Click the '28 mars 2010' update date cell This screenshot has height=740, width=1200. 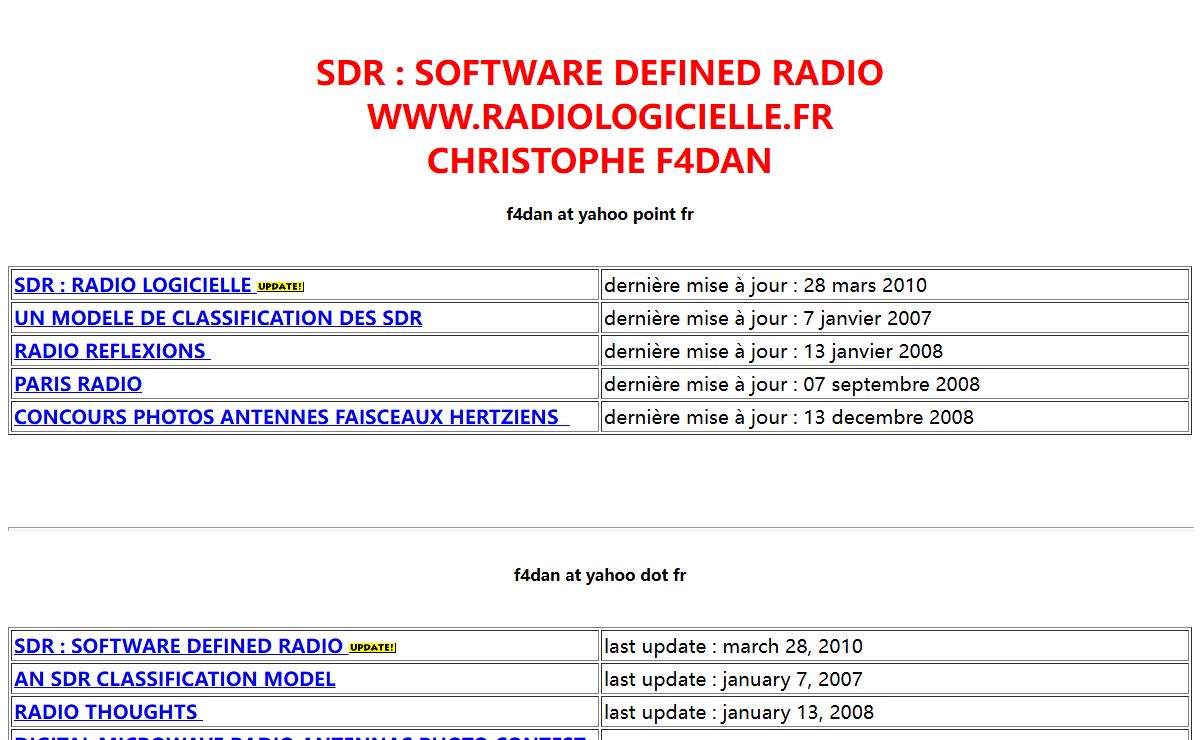click(765, 285)
